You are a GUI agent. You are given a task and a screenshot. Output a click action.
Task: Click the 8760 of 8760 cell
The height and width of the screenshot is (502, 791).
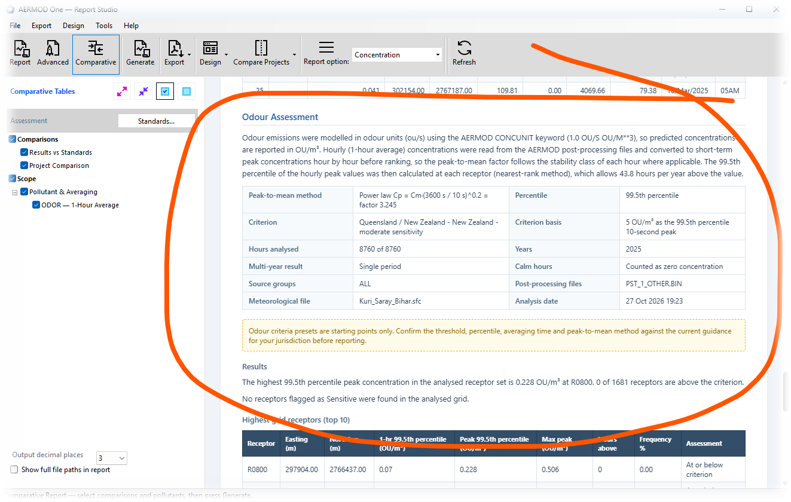click(x=431, y=249)
